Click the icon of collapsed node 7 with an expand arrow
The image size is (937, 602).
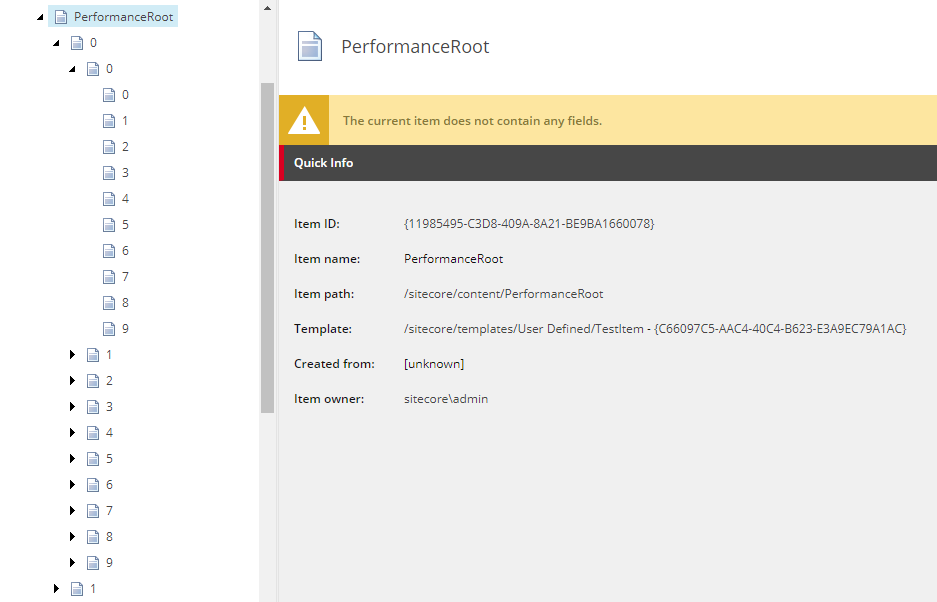(93, 511)
